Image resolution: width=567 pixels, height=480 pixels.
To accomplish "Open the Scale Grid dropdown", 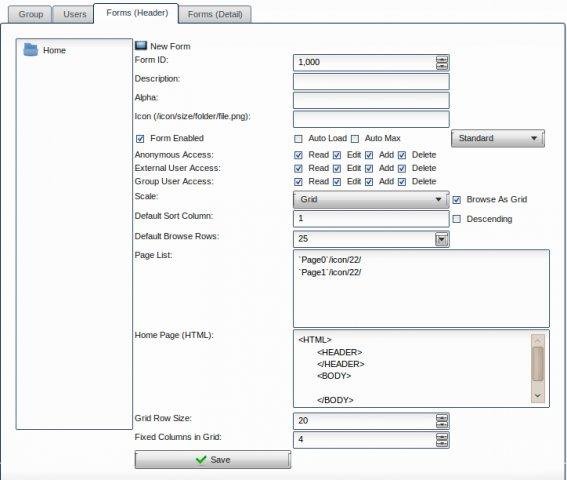I will click(x=371, y=200).
